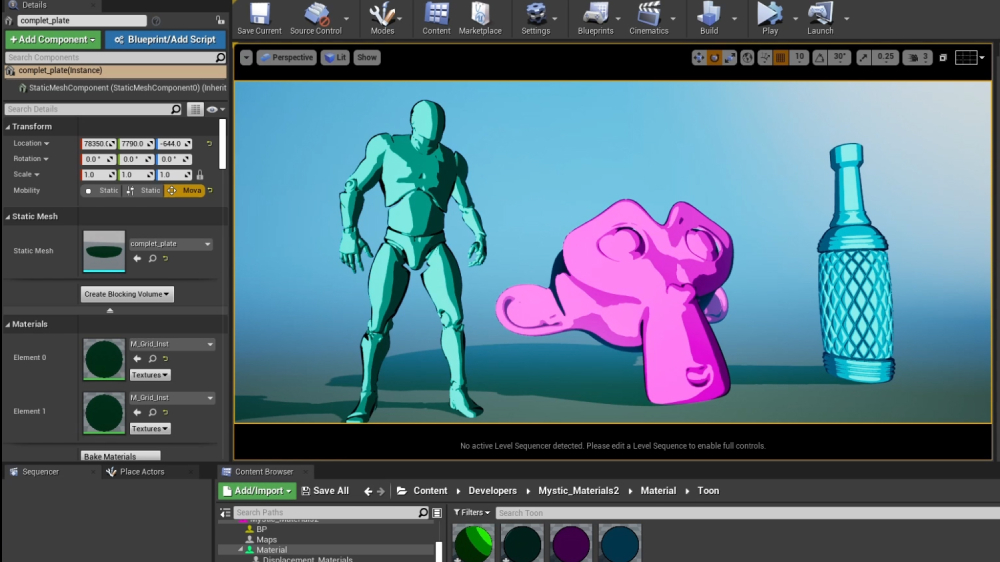Open Element 0 Textures dropdown

point(150,375)
